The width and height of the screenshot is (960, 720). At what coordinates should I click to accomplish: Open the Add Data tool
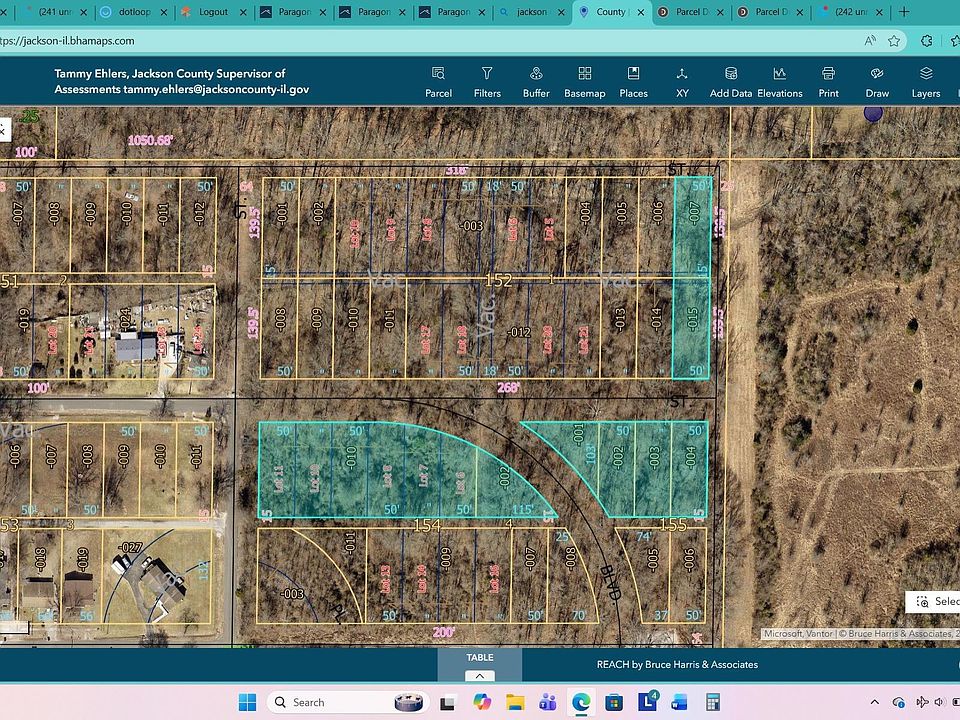pyautogui.click(x=731, y=81)
